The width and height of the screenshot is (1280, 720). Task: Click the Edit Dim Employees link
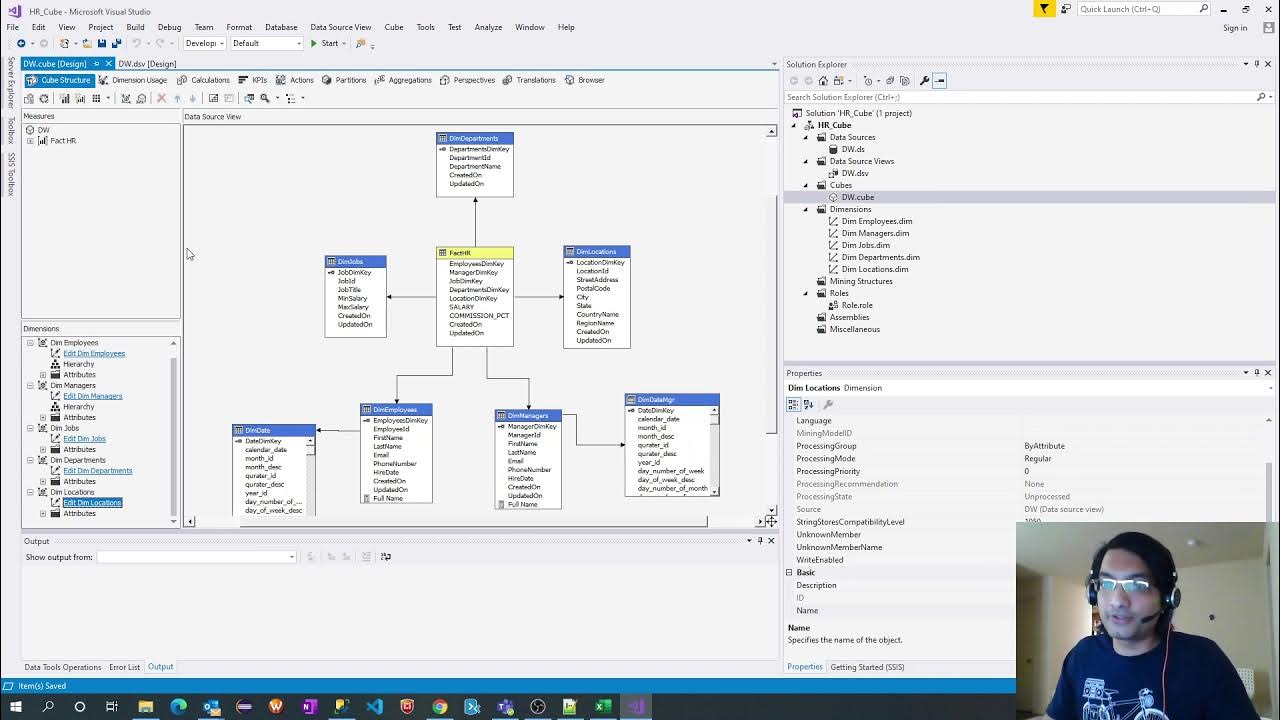94,354
